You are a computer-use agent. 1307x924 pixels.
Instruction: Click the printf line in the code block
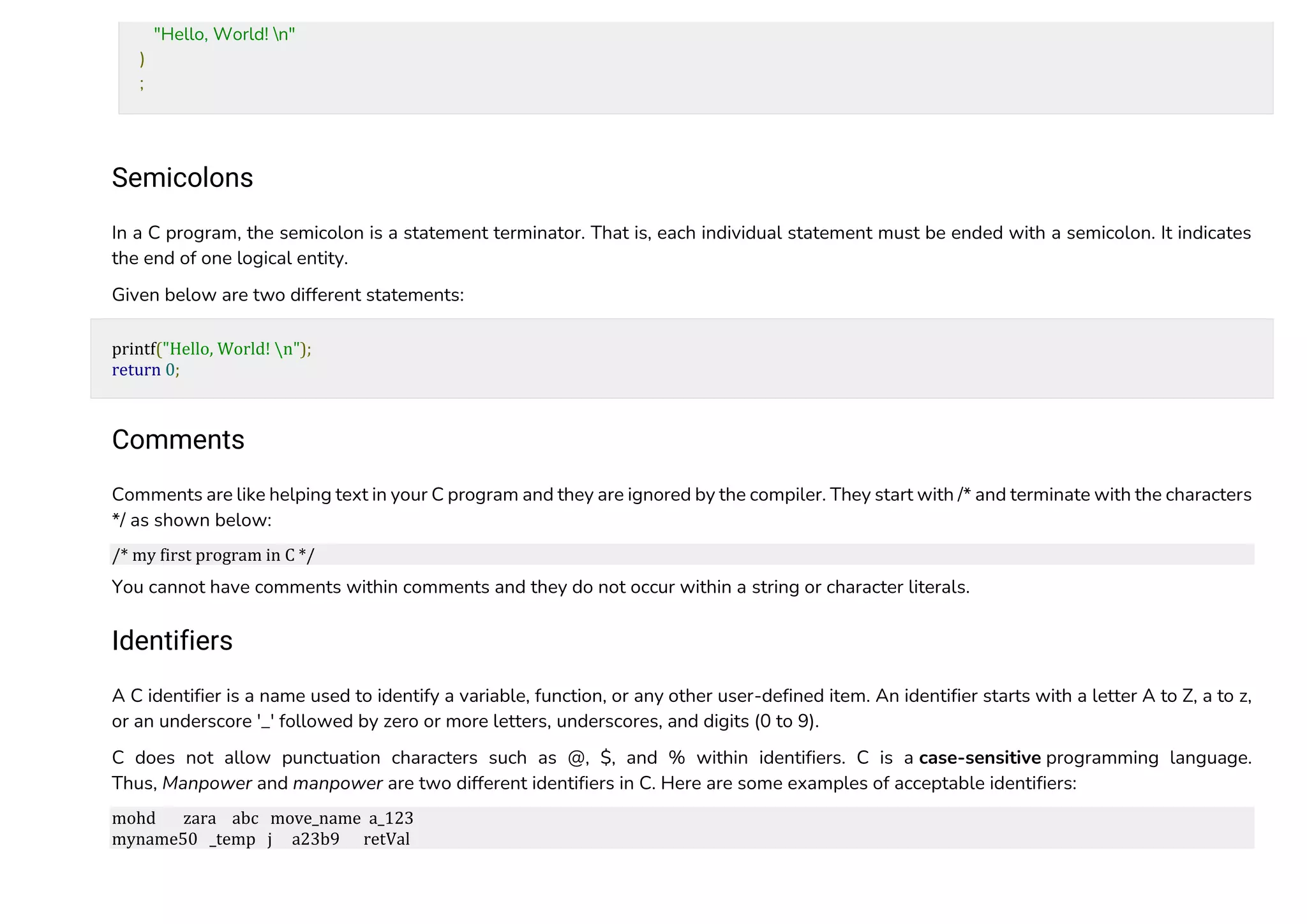[x=211, y=349]
